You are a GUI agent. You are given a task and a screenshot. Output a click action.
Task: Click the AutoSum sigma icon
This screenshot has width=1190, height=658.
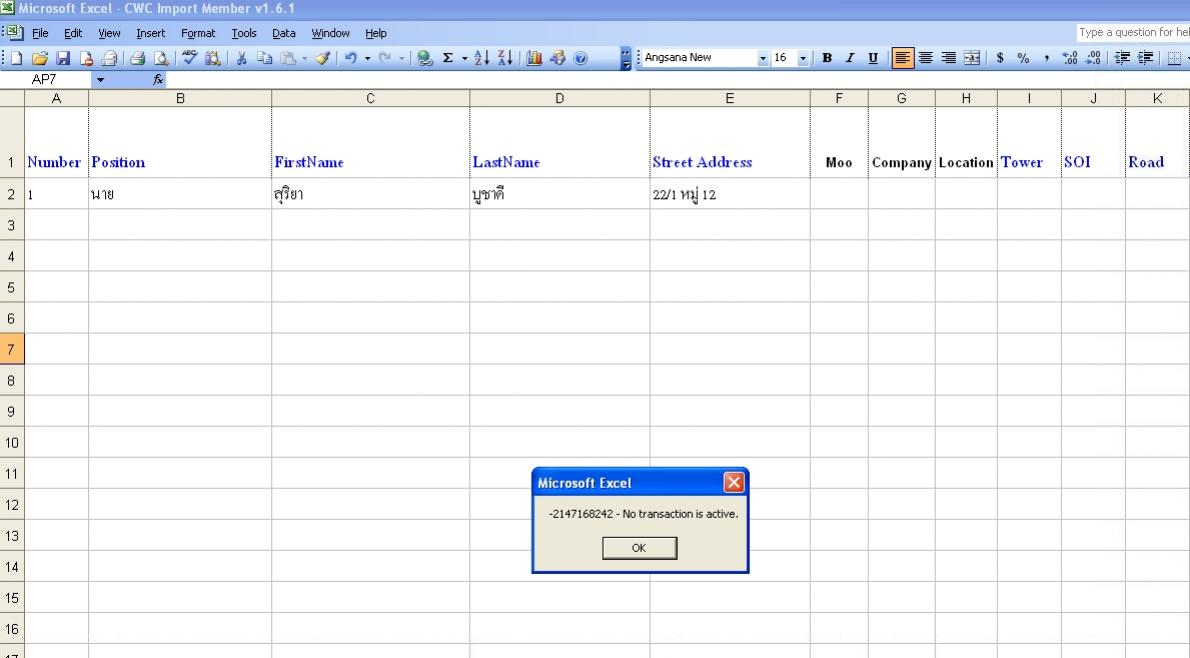pyautogui.click(x=448, y=58)
